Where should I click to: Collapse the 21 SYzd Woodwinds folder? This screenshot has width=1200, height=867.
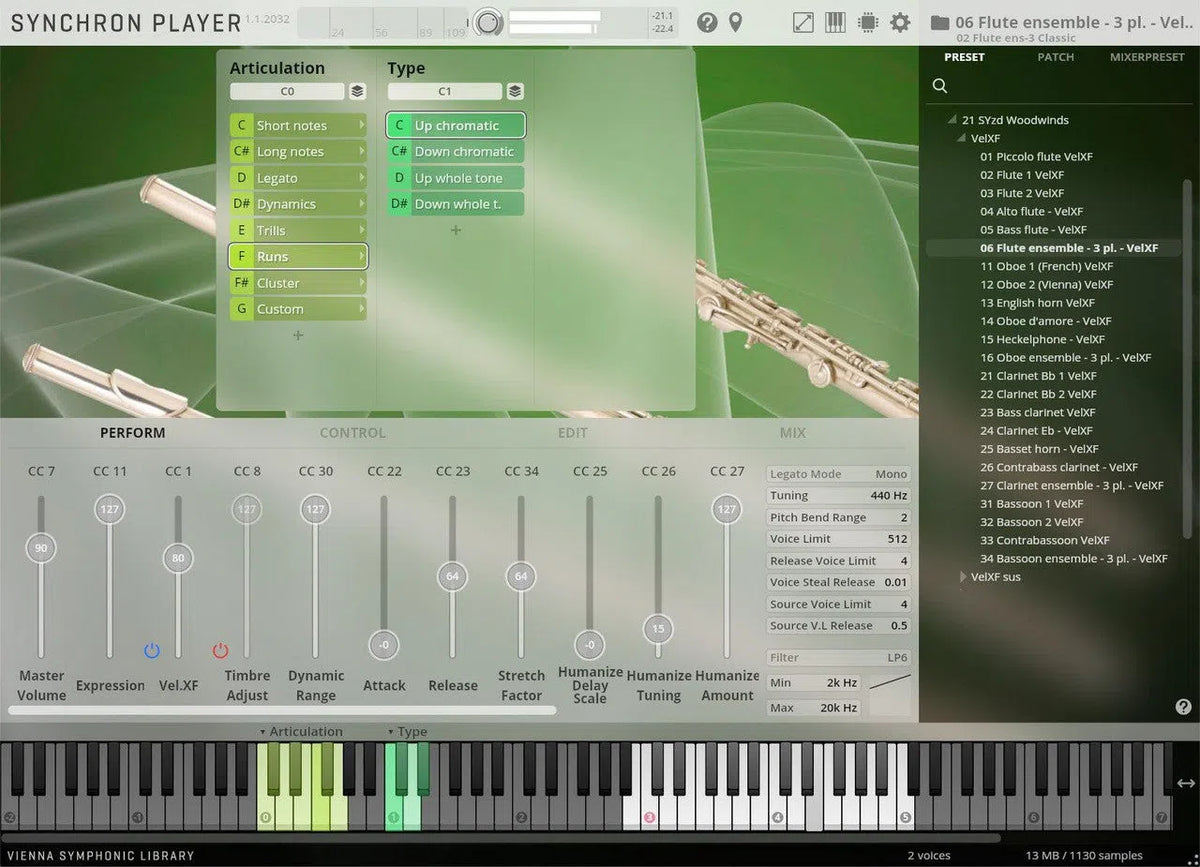953,120
